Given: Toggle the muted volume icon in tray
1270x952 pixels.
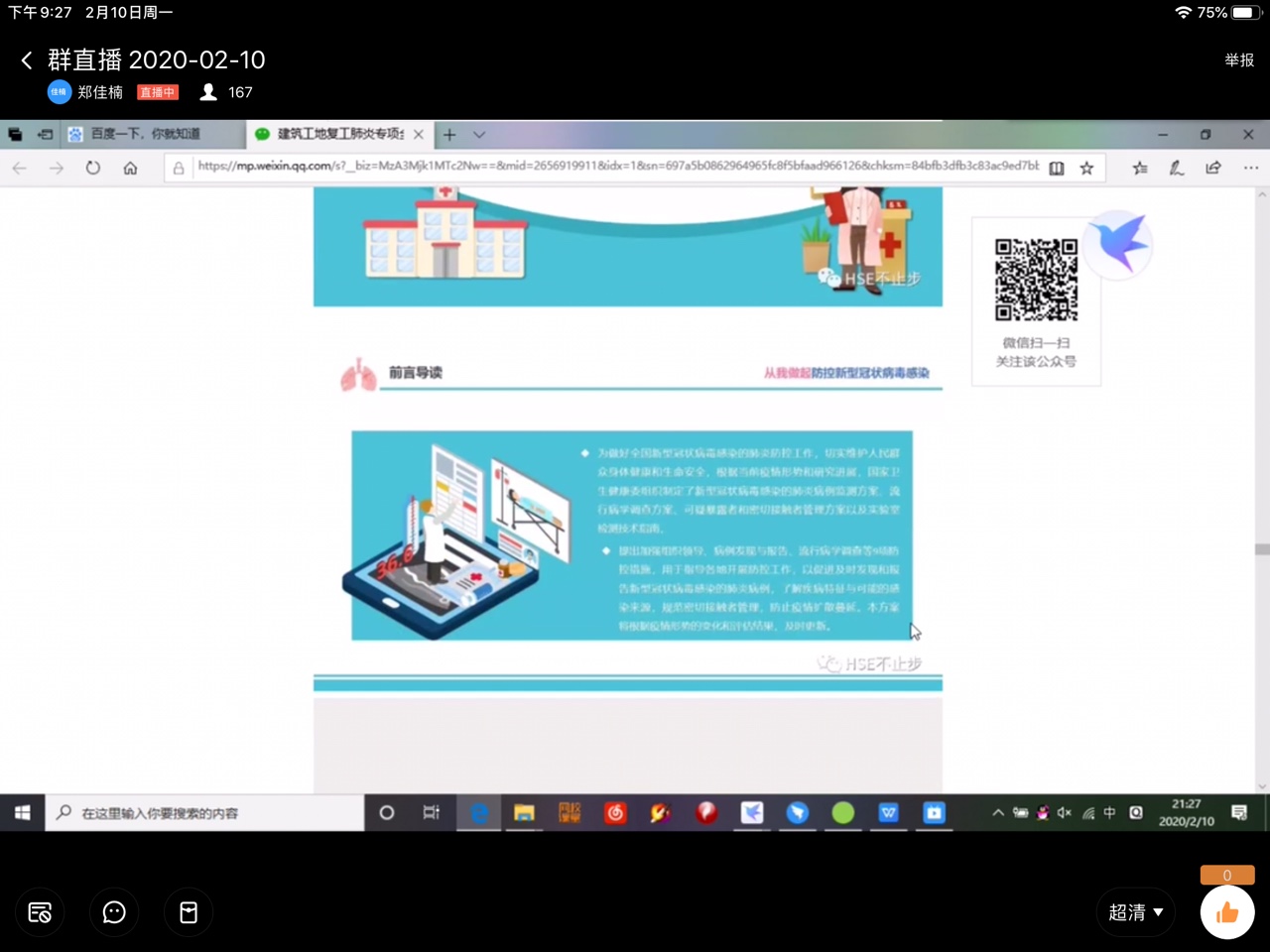Looking at the screenshot, I should tap(1065, 813).
